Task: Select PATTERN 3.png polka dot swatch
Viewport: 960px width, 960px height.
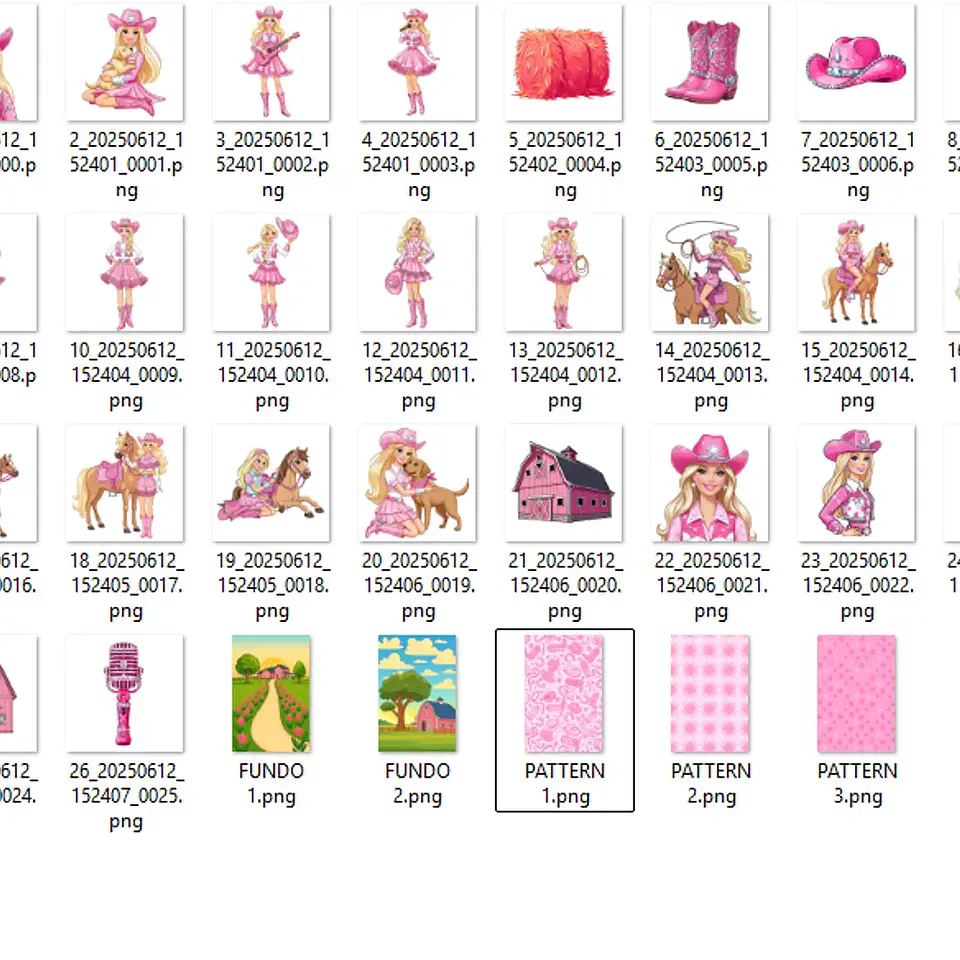Action: [x=857, y=692]
